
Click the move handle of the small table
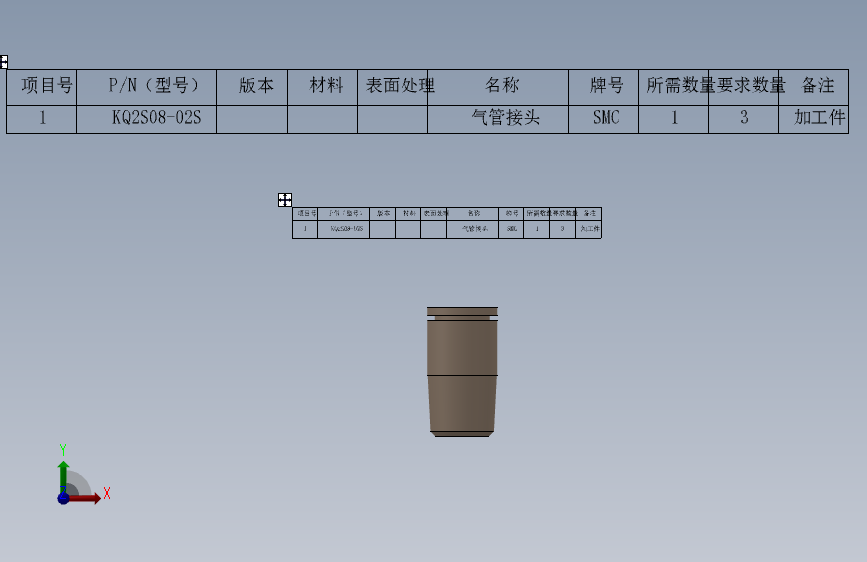tap(285, 200)
